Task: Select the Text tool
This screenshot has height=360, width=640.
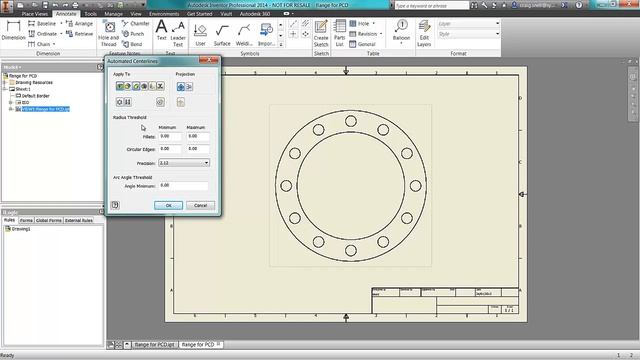Action: point(162,30)
